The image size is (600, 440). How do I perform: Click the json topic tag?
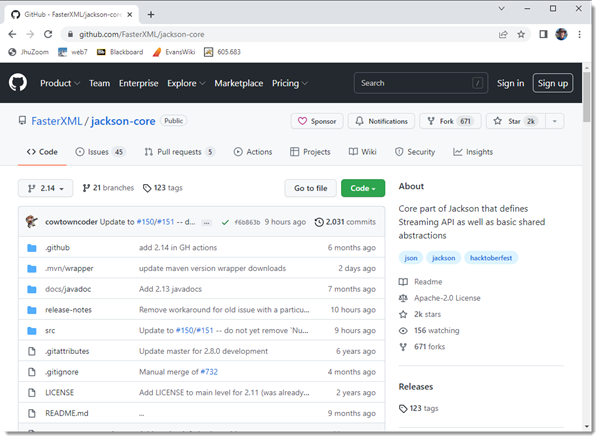411,258
